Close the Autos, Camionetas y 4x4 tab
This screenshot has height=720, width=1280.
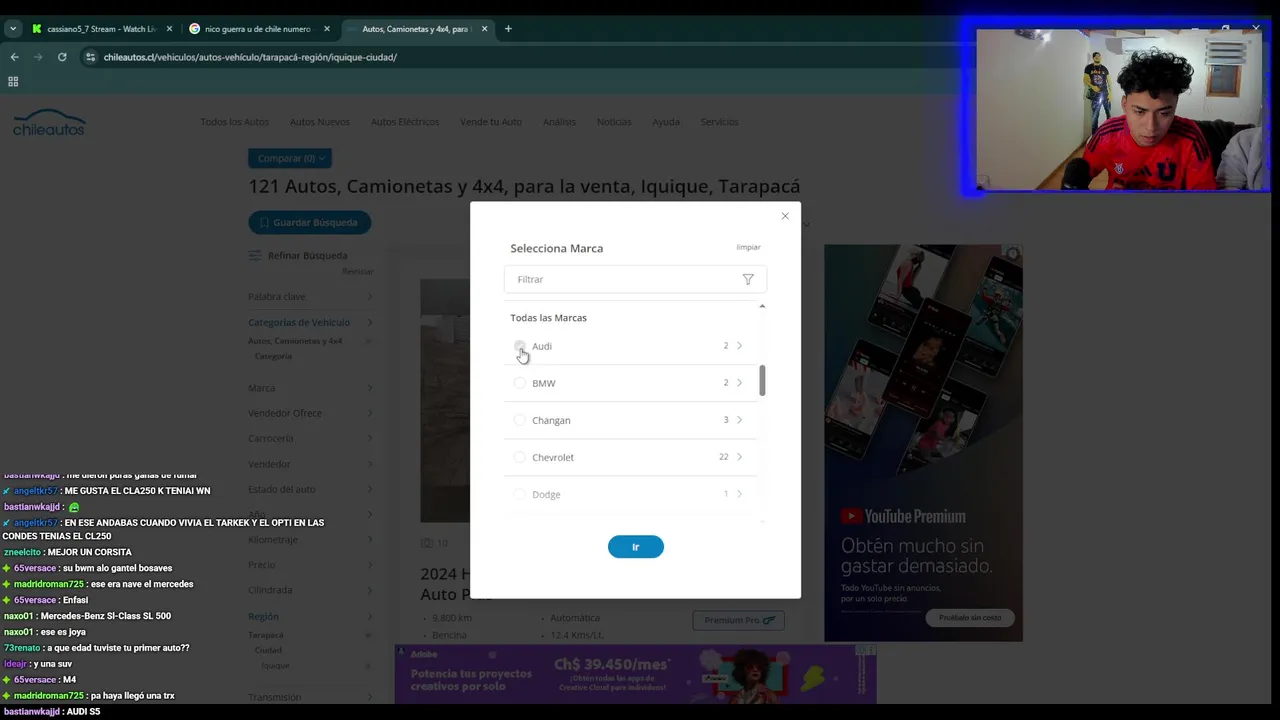[485, 29]
